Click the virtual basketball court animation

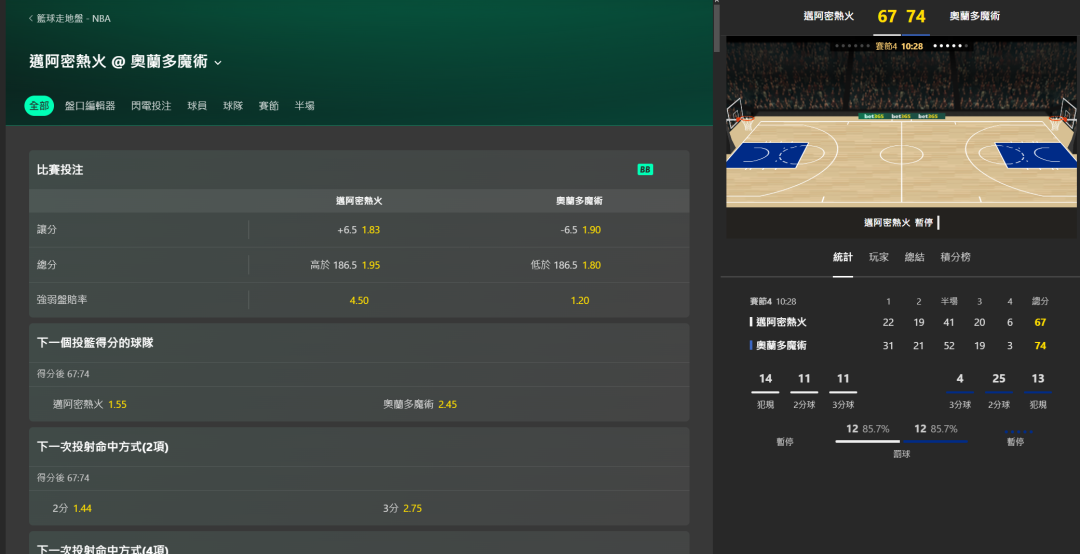pos(901,124)
